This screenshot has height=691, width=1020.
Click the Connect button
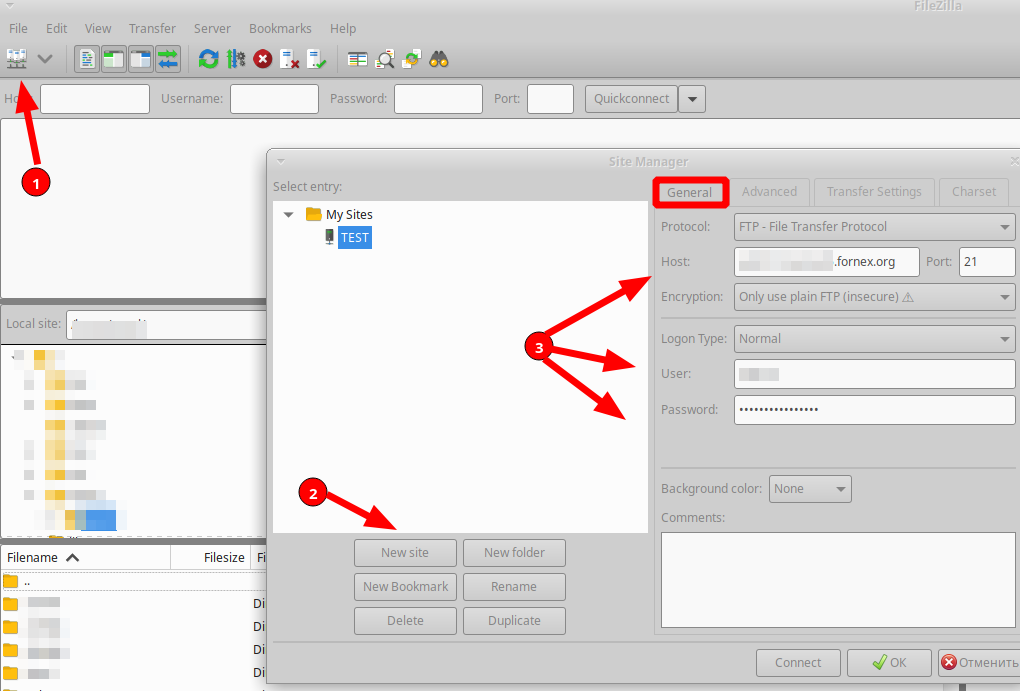pos(798,662)
